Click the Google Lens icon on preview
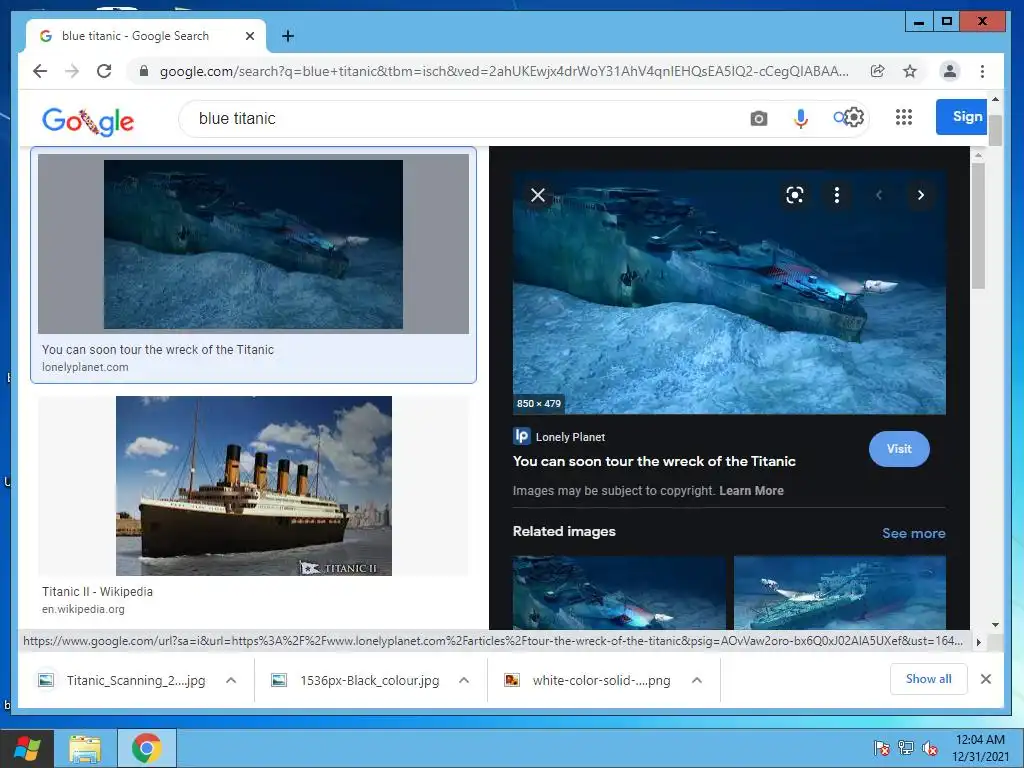The image size is (1024, 768). [x=795, y=195]
